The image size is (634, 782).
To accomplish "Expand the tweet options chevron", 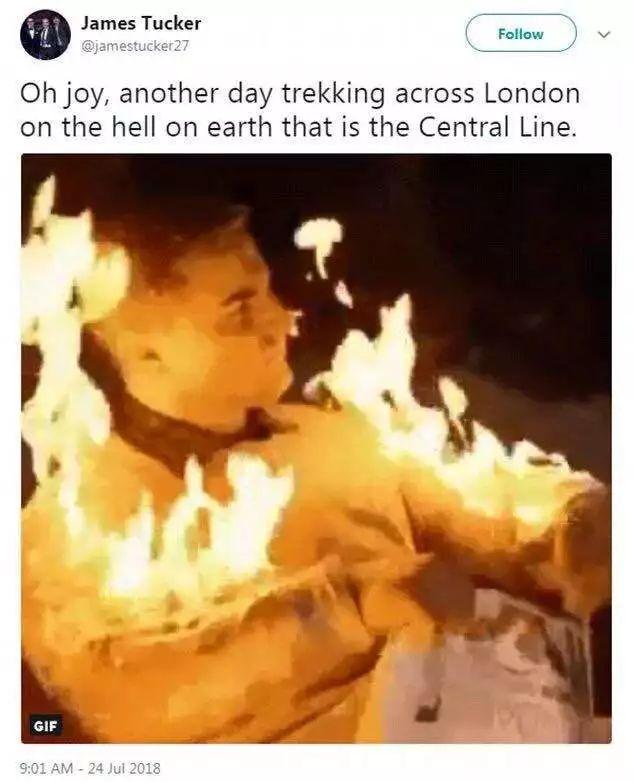I will pyautogui.click(x=604, y=34).
